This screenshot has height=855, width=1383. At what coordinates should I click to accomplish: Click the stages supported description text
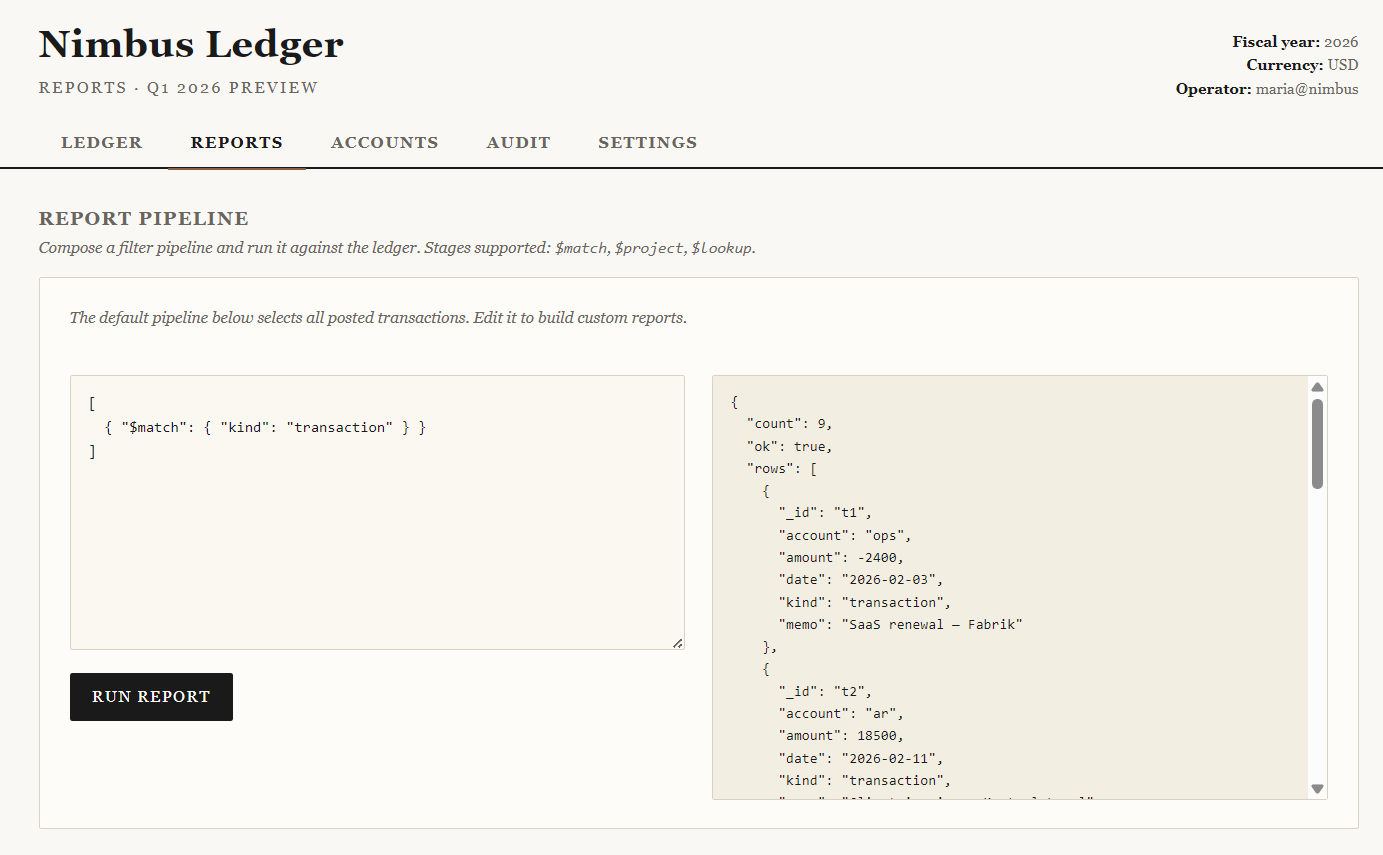397,247
